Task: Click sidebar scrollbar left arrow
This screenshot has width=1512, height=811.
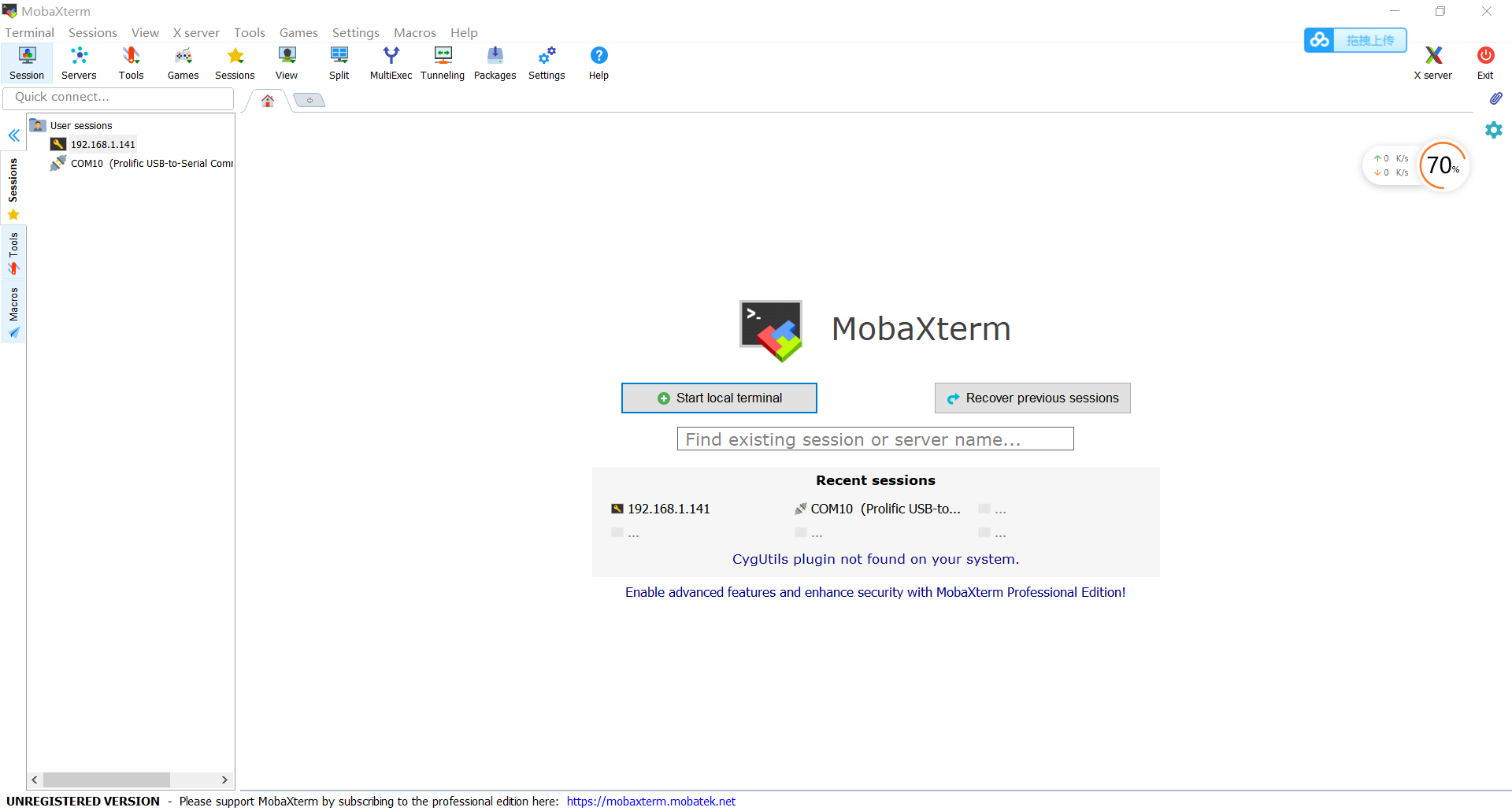Action: point(34,780)
